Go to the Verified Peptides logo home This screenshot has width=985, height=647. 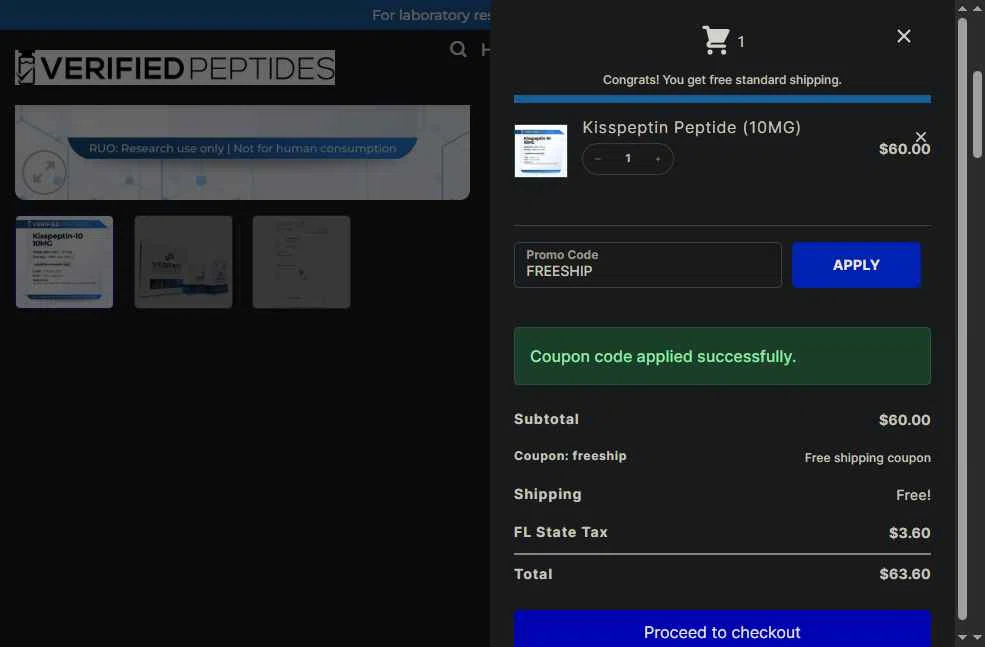point(175,67)
